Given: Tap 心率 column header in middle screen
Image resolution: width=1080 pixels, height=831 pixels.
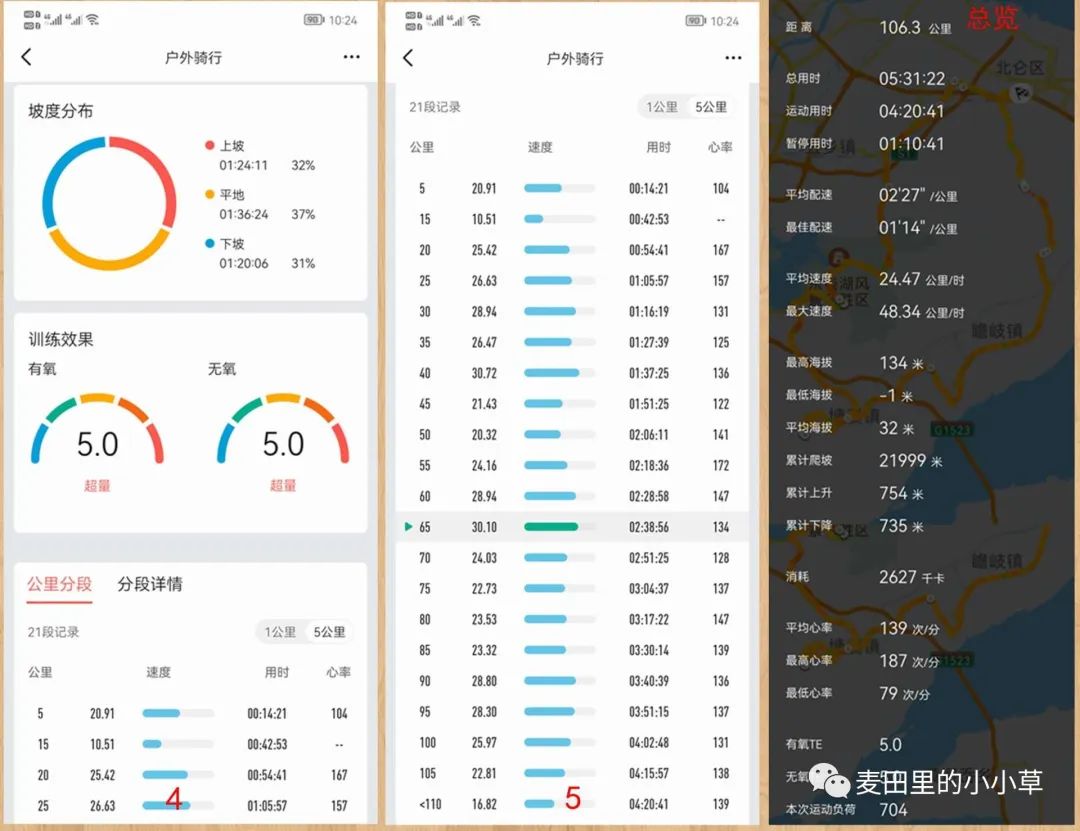Looking at the screenshot, I should tap(720, 147).
